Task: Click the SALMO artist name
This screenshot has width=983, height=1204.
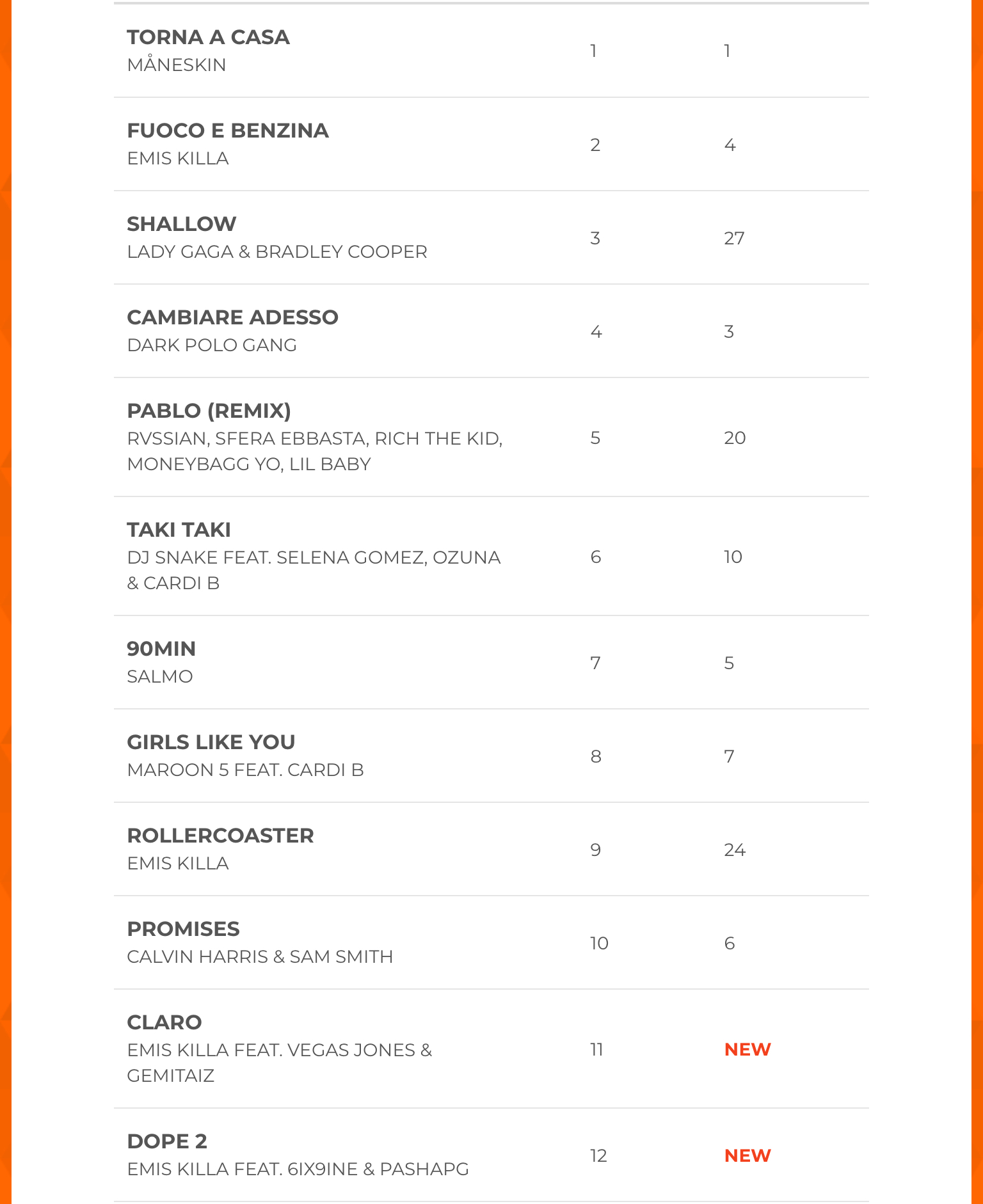Action: click(x=160, y=676)
